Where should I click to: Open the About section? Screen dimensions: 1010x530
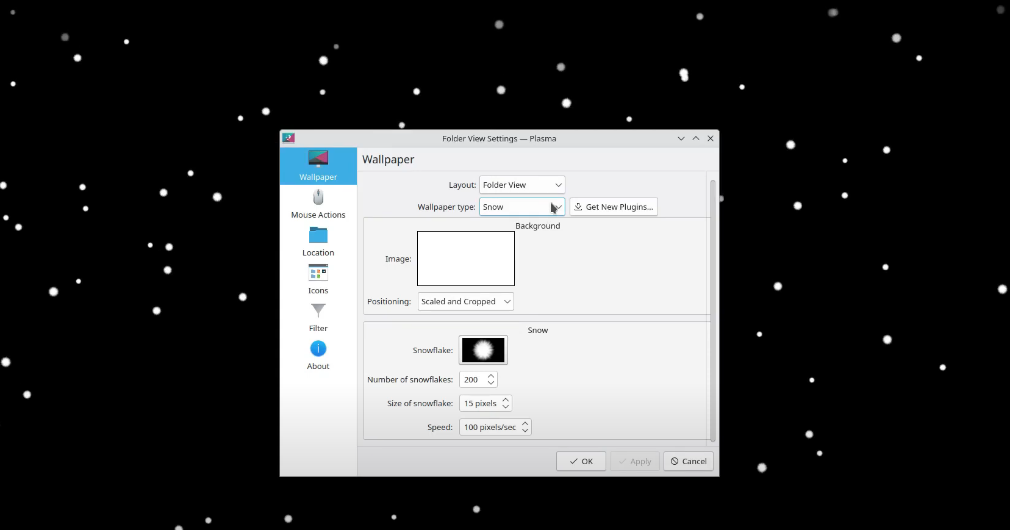click(318, 354)
